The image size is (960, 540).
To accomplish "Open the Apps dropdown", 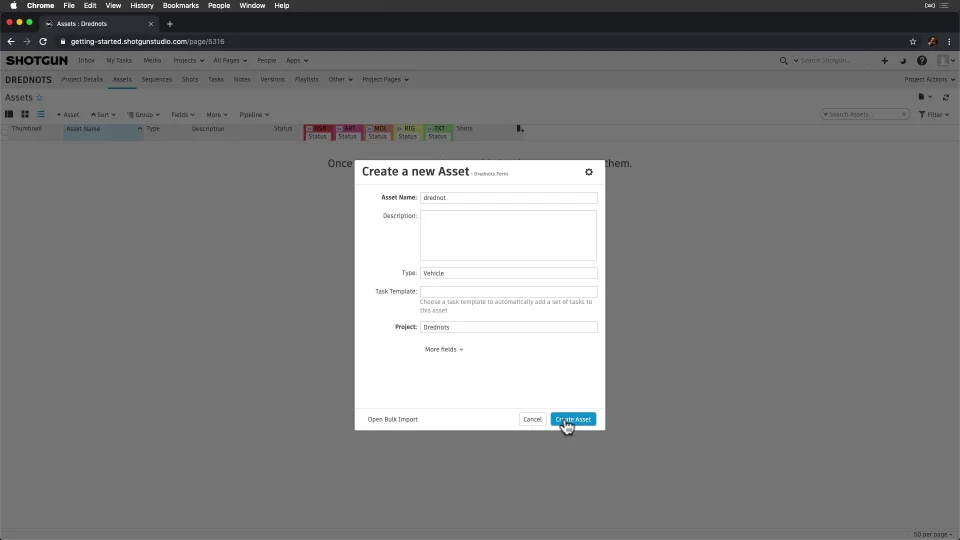I will [297, 61].
